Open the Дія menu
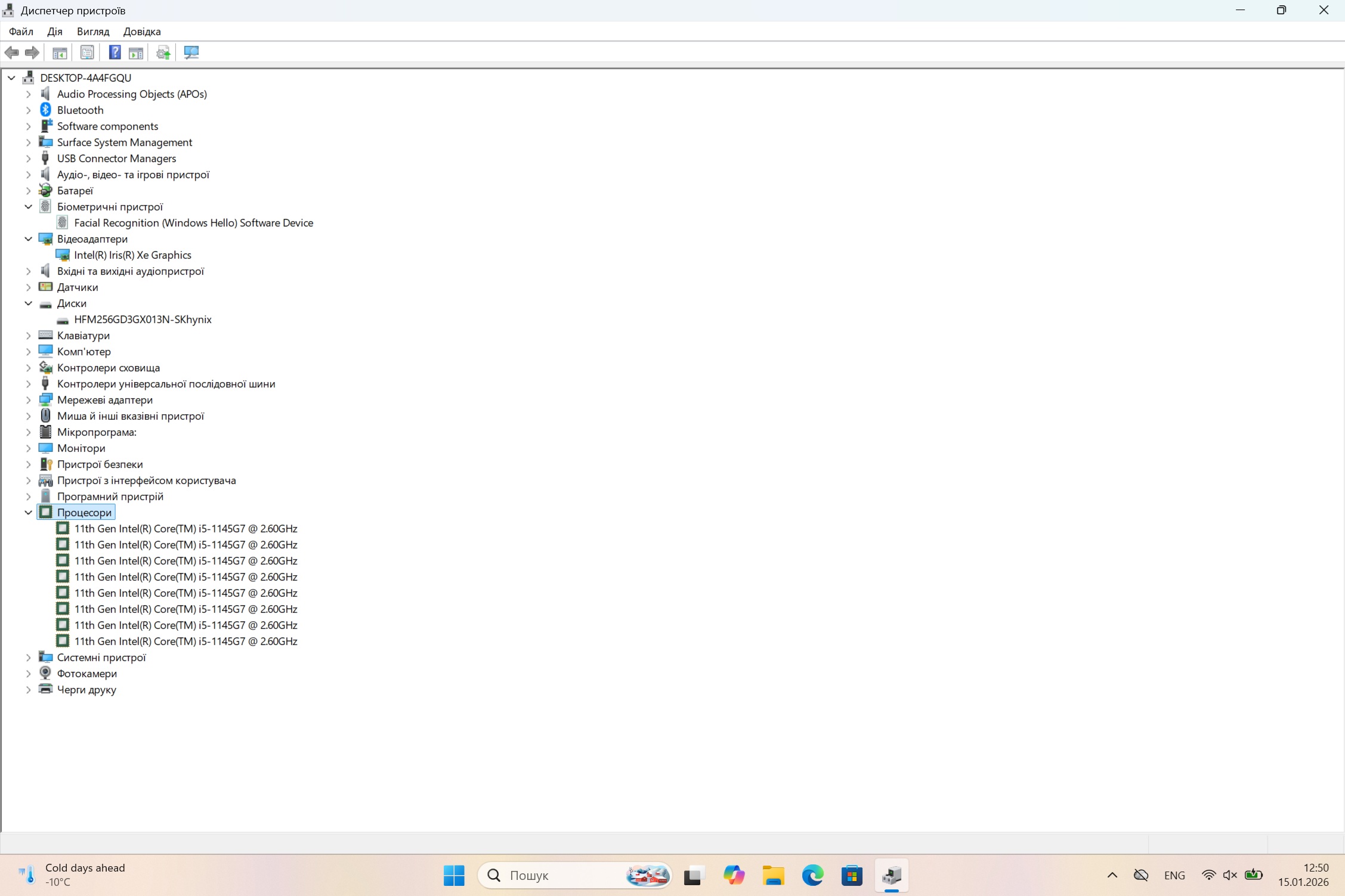Viewport: 1345px width, 896px height. click(54, 32)
